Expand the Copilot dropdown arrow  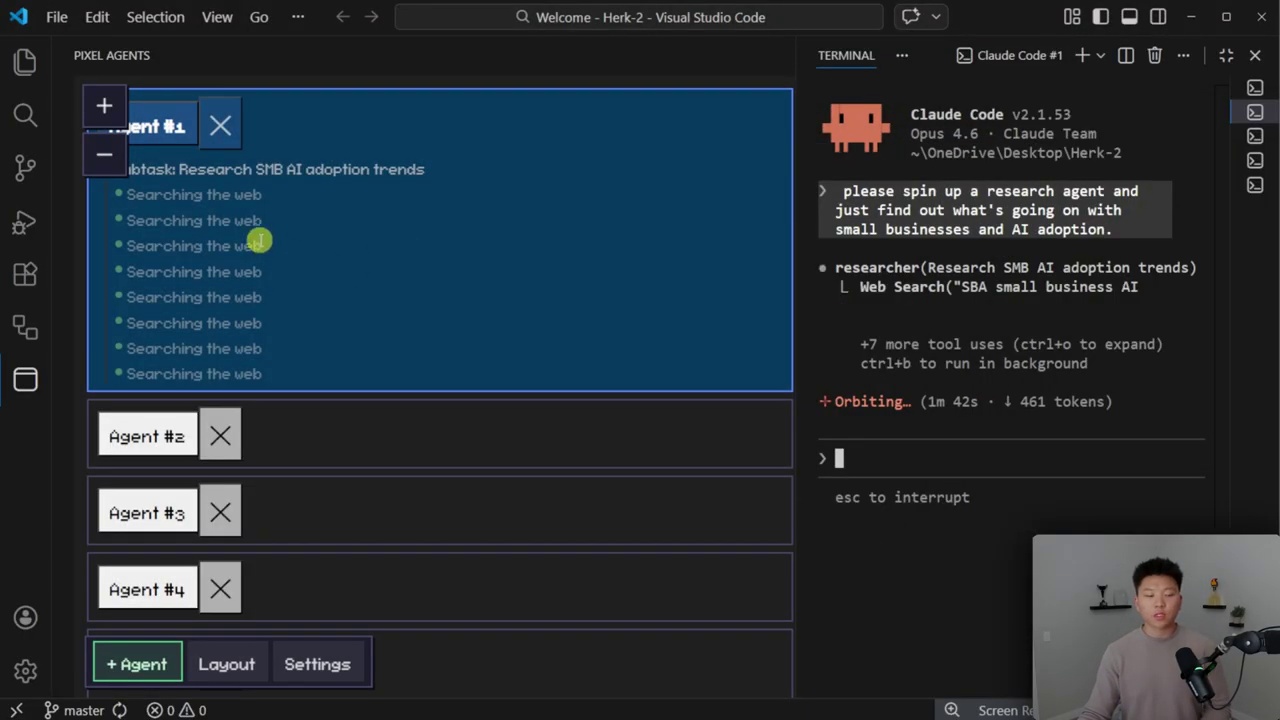click(936, 17)
